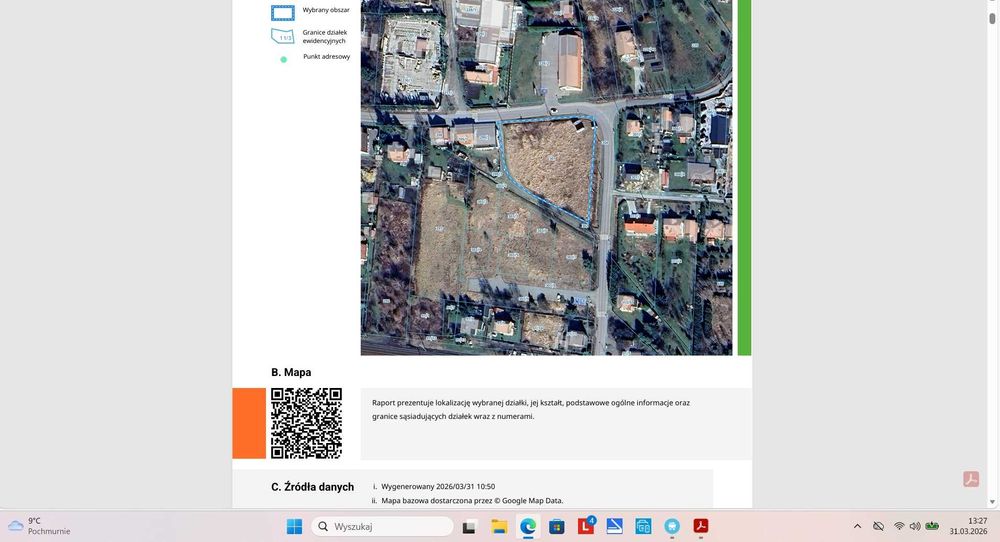This screenshot has height=542, width=1000.
Task: Open Microsoft Store from the taskbar
Action: coord(557,527)
